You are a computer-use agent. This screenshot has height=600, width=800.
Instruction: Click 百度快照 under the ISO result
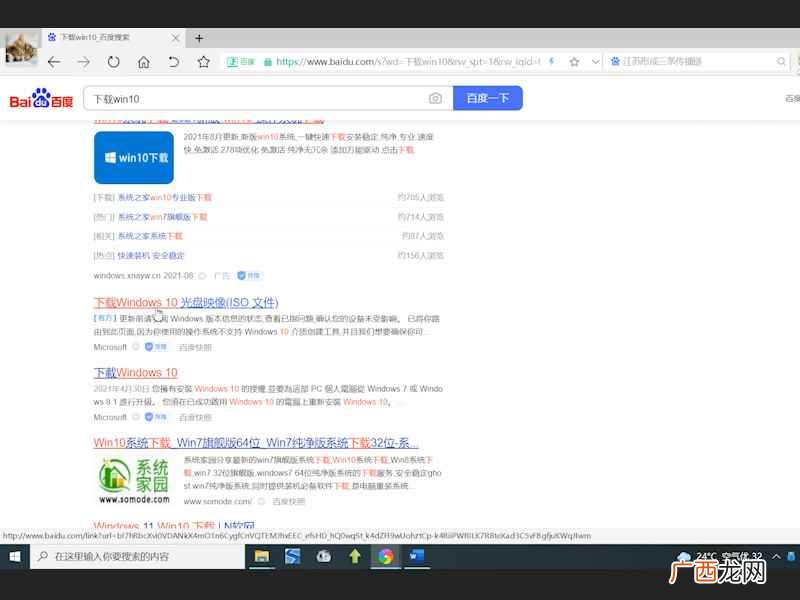pyautogui.click(x=195, y=347)
